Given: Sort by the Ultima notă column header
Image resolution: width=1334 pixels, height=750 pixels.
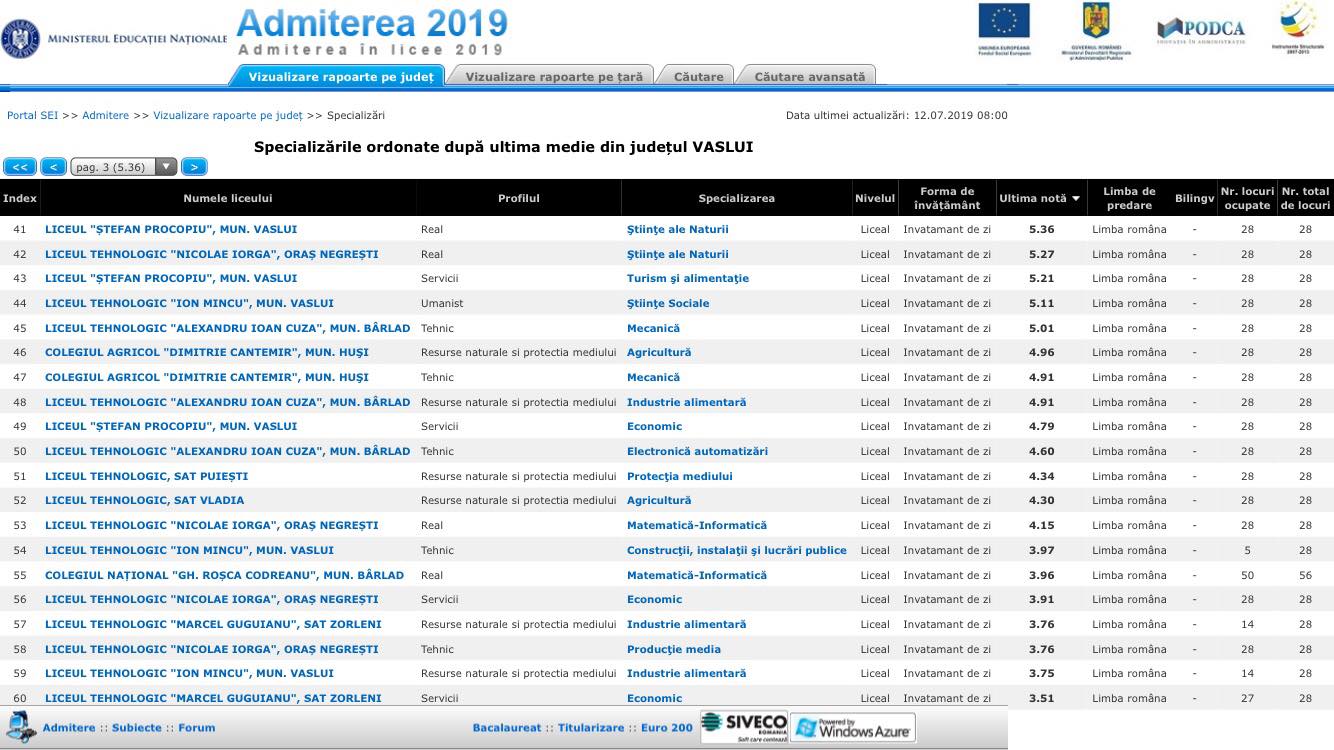Looking at the screenshot, I should [1039, 198].
